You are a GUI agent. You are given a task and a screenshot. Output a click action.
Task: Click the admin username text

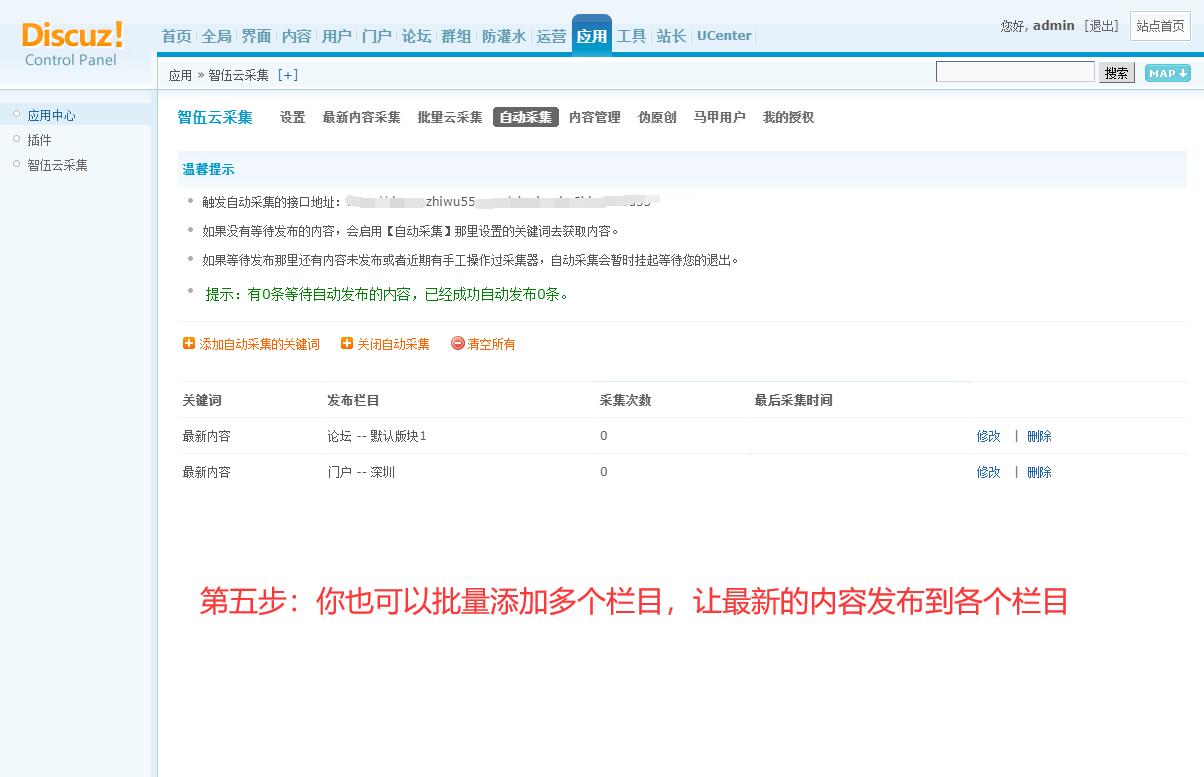coord(1054,26)
